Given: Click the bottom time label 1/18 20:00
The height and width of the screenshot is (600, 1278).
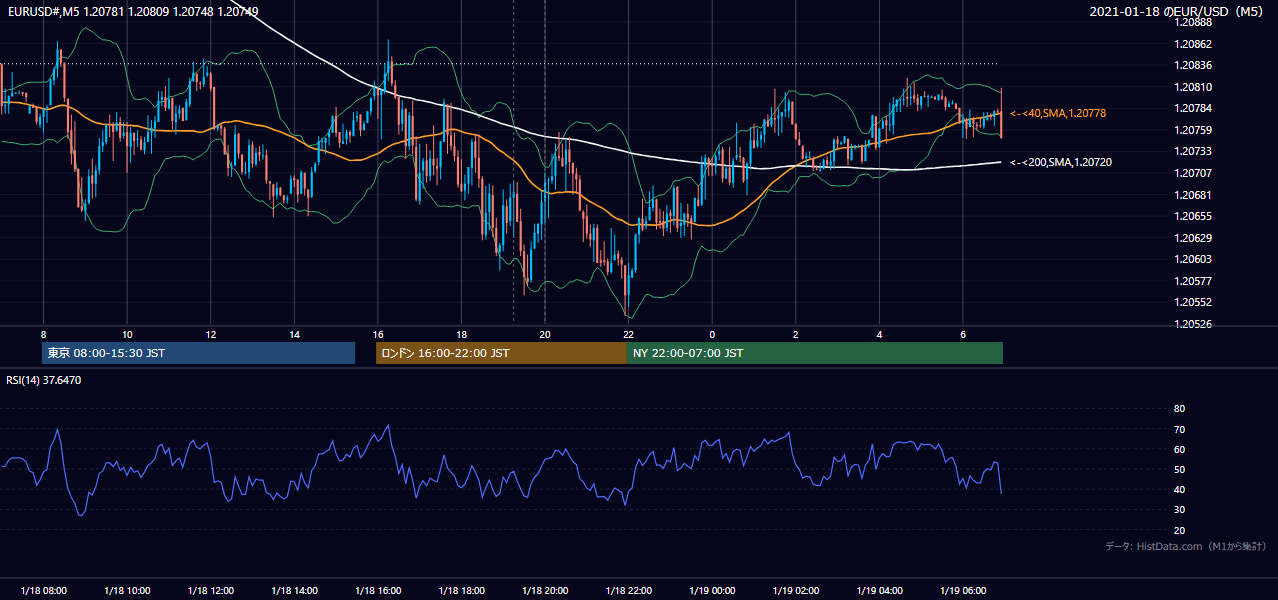Looking at the screenshot, I should 545,591.
